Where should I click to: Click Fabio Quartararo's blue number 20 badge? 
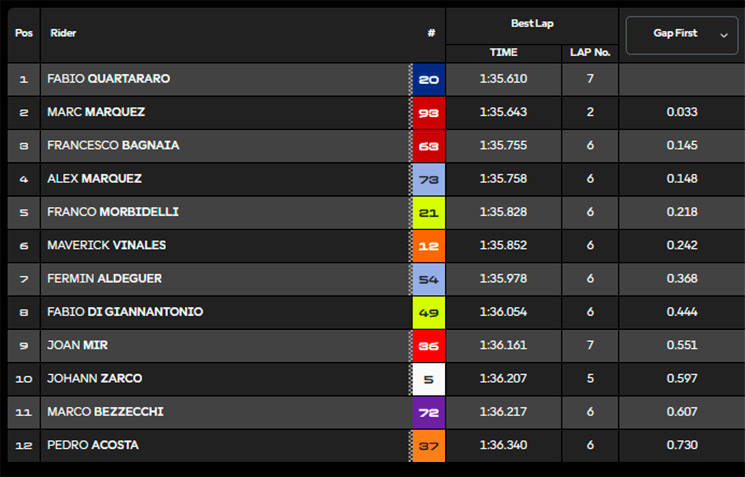tap(429, 79)
